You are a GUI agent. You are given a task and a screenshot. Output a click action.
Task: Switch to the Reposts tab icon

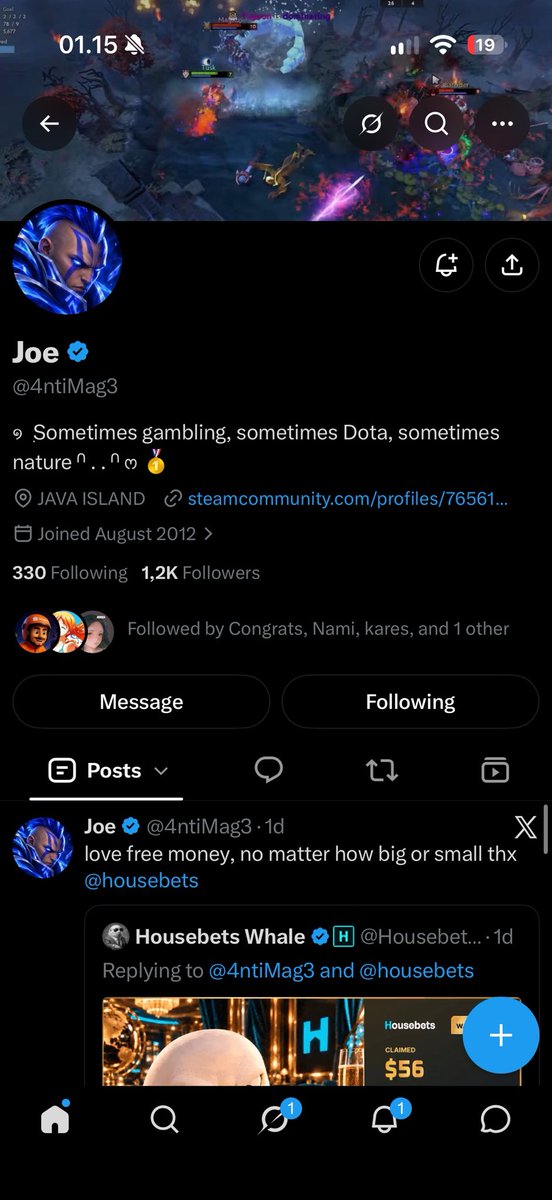[382, 770]
